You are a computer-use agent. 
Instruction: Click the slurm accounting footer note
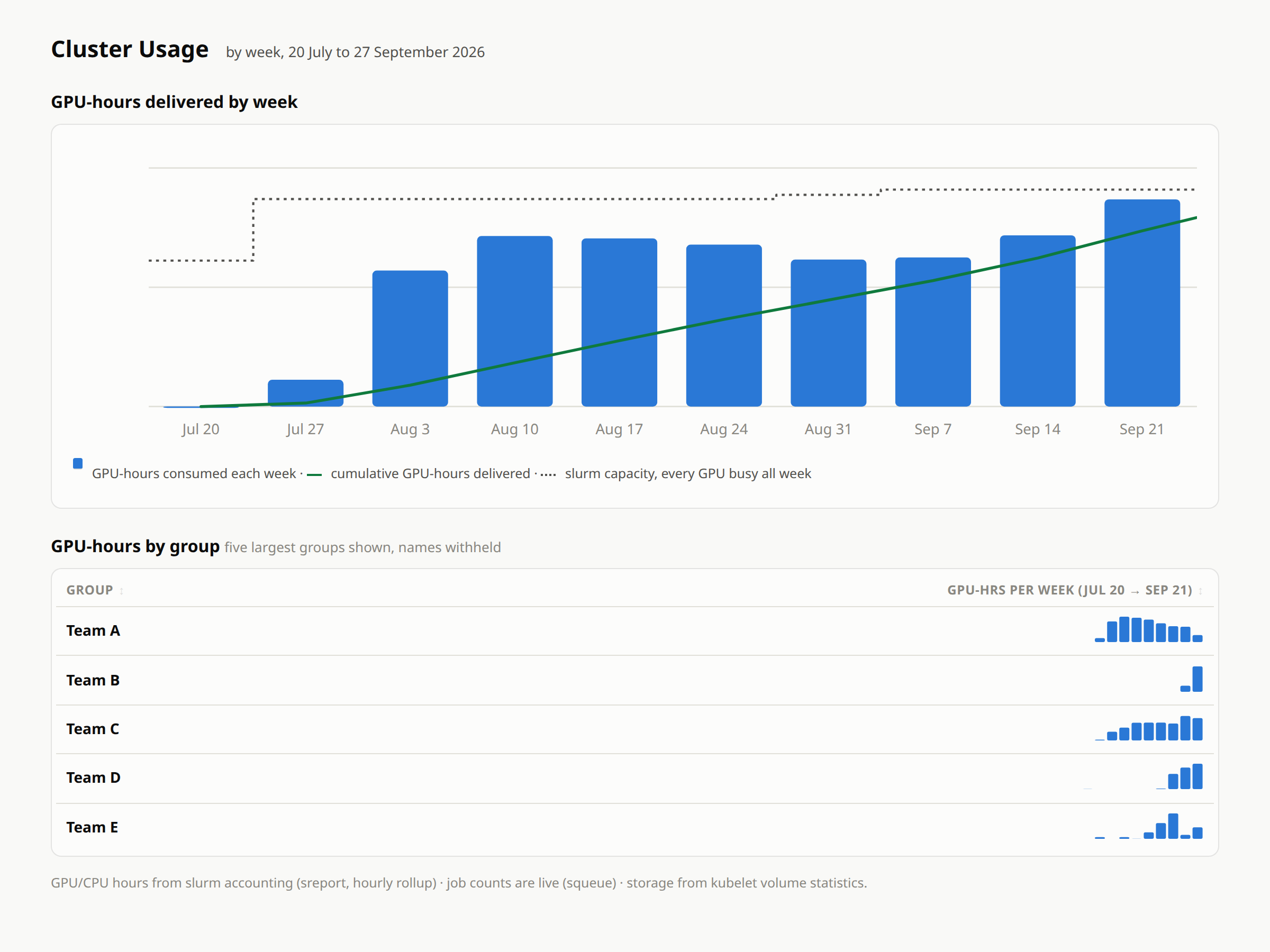click(x=459, y=883)
